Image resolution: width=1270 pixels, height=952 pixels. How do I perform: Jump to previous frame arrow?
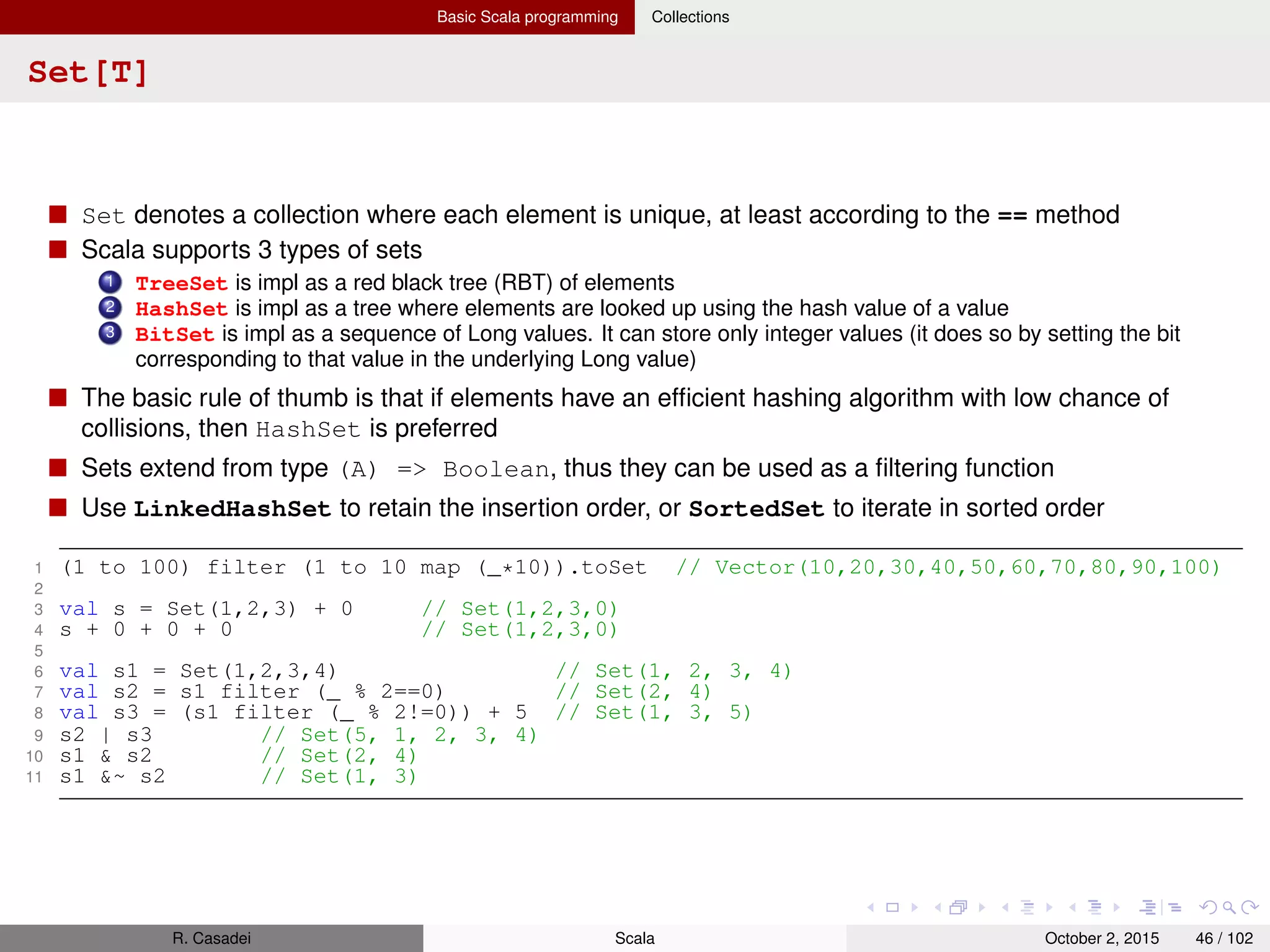(x=938, y=907)
